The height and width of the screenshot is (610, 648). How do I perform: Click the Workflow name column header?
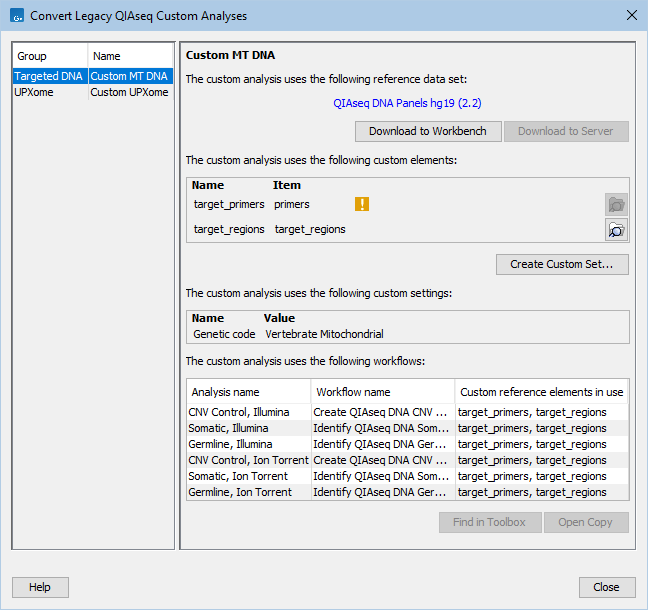(x=383, y=392)
